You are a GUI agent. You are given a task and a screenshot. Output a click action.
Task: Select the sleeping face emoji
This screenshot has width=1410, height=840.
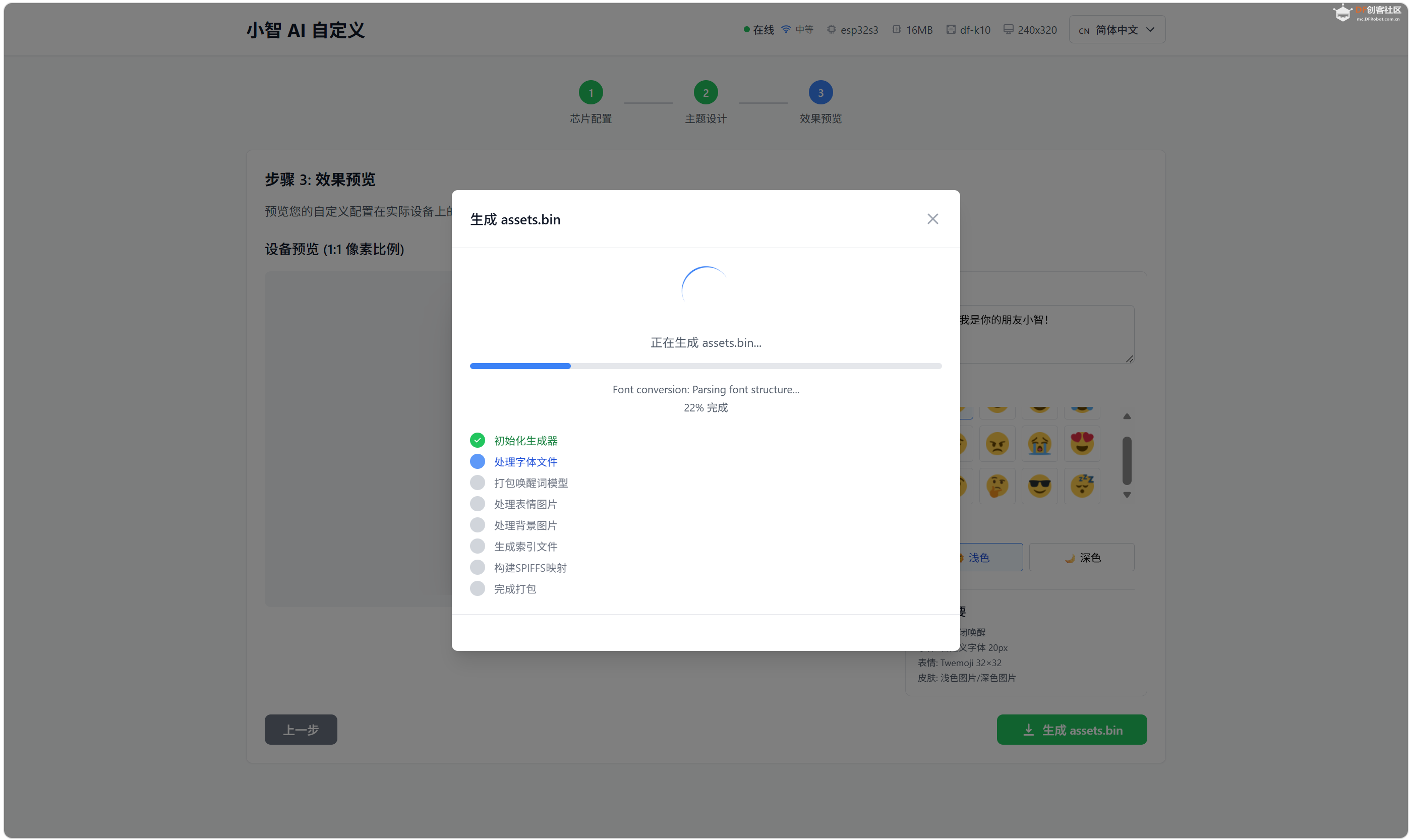coord(1082,486)
